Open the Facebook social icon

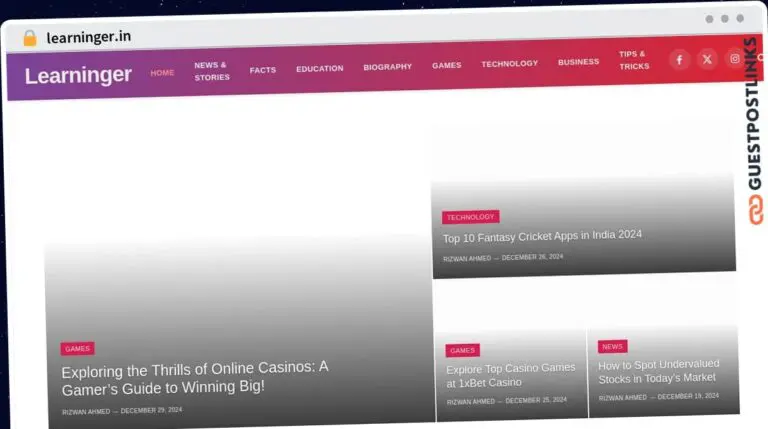[x=679, y=60]
